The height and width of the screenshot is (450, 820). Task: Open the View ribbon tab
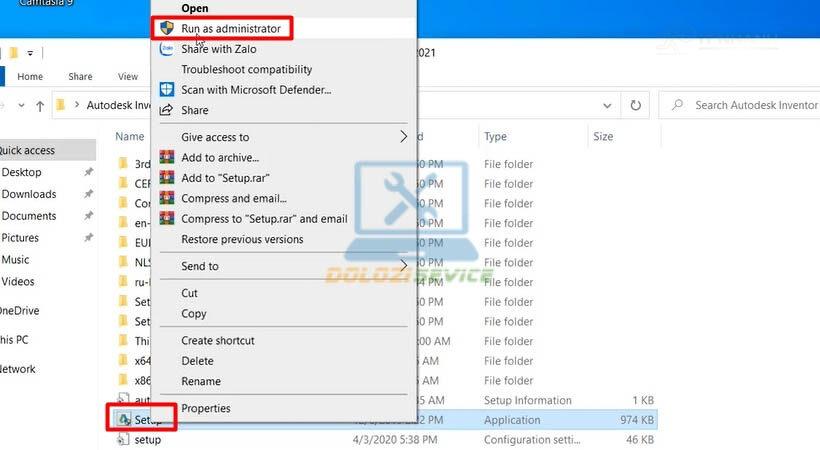pos(128,77)
